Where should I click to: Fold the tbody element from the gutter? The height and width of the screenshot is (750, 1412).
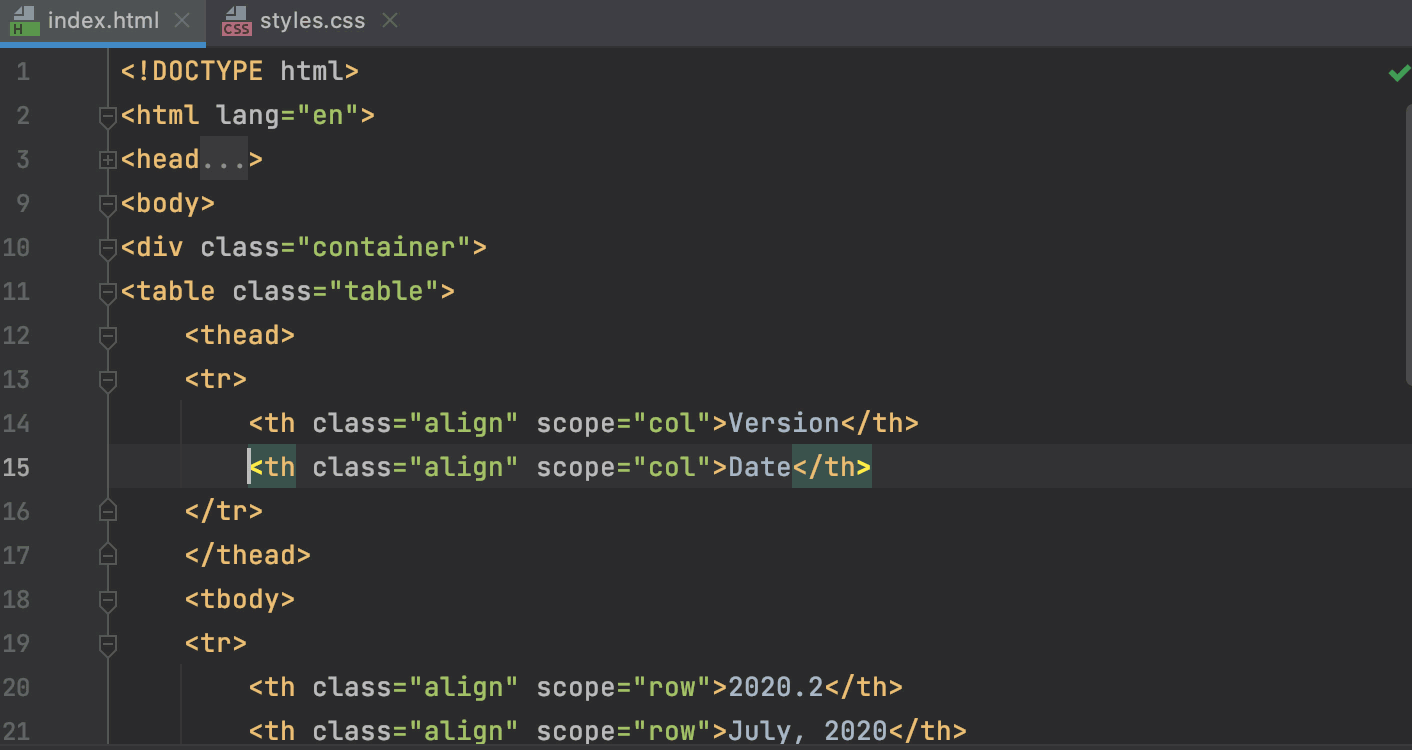107,599
